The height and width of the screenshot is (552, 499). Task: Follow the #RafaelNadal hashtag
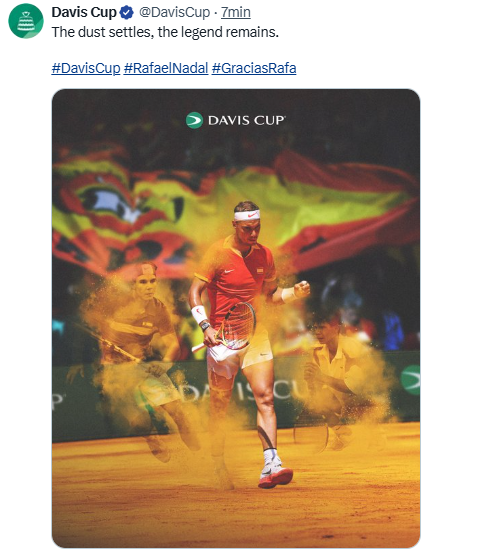point(166,68)
